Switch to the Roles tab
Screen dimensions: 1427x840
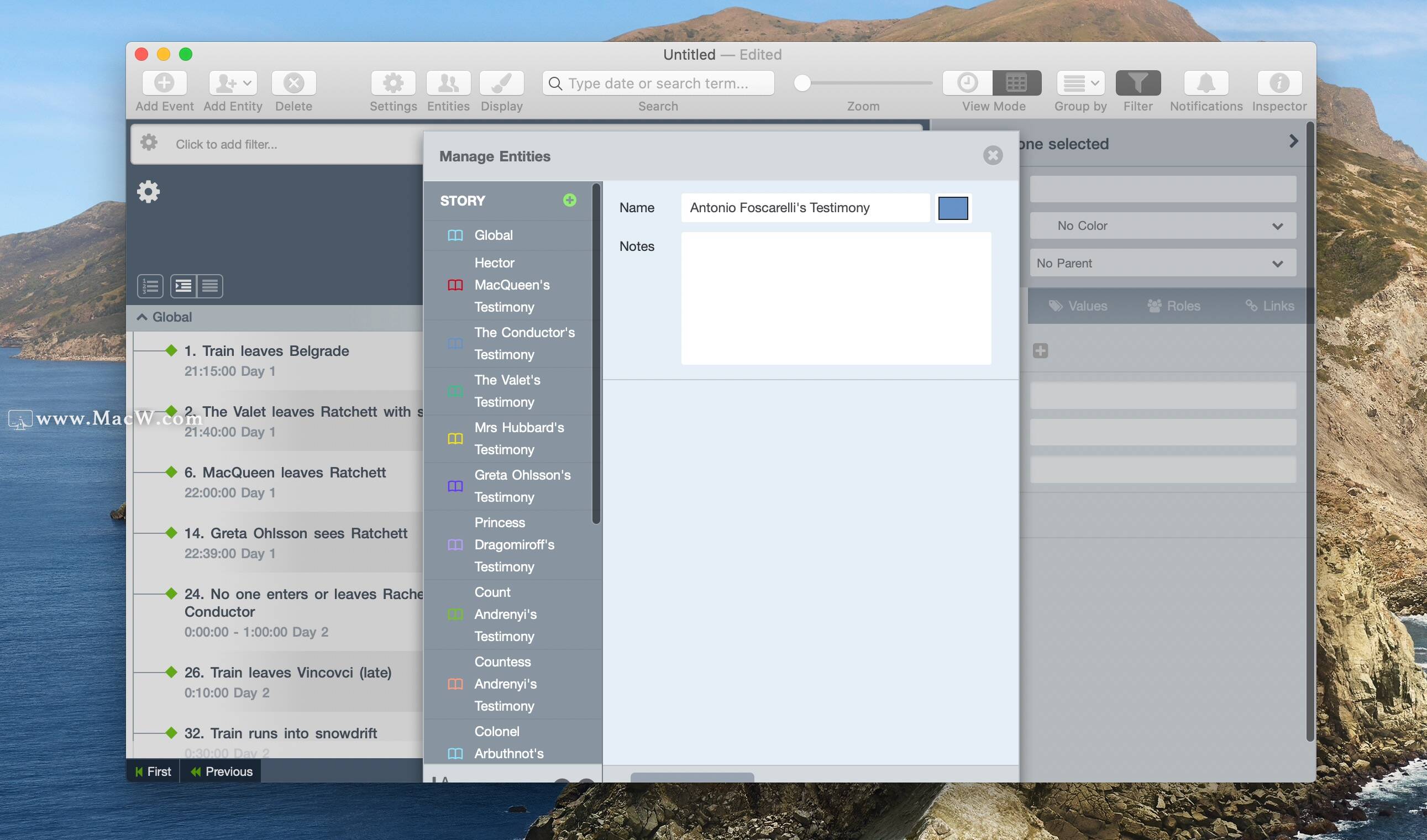(1174, 306)
